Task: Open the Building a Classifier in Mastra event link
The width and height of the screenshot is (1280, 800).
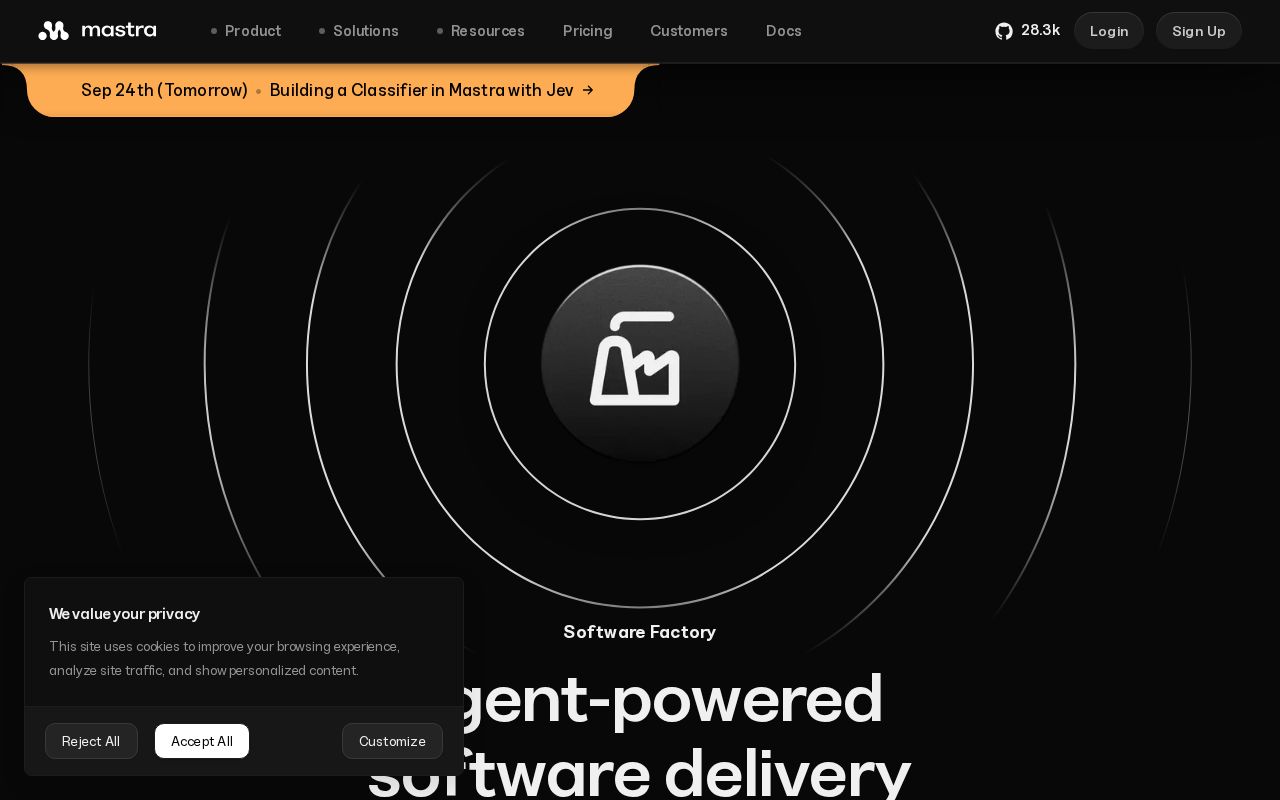Action: click(x=421, y=90)
